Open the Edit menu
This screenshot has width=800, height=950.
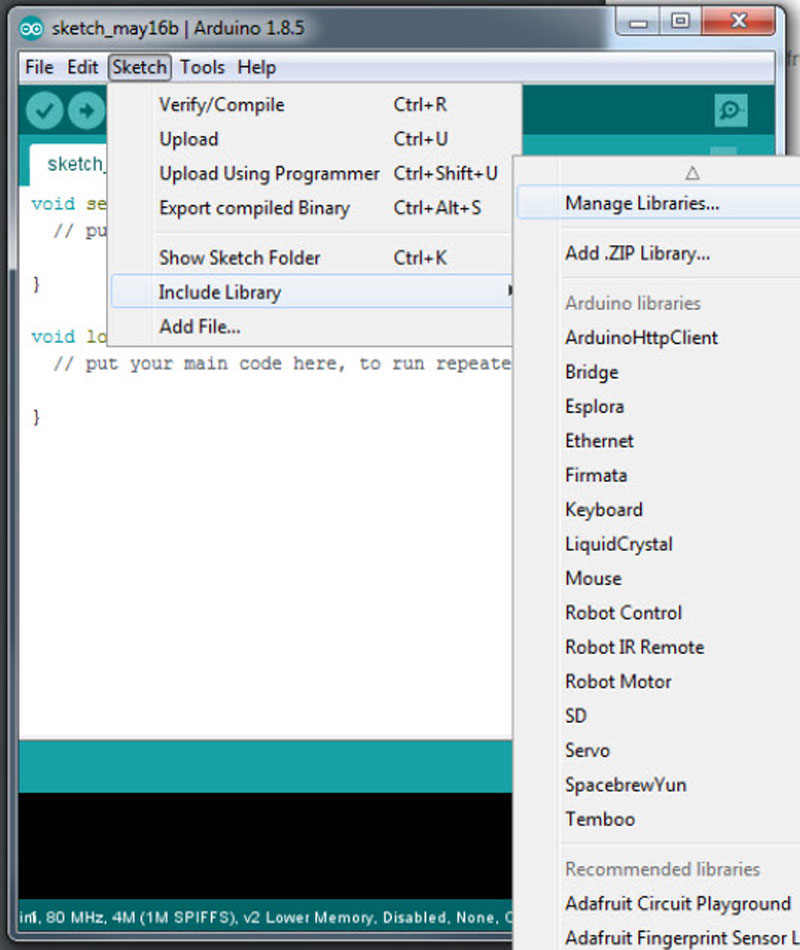[83, 67]
